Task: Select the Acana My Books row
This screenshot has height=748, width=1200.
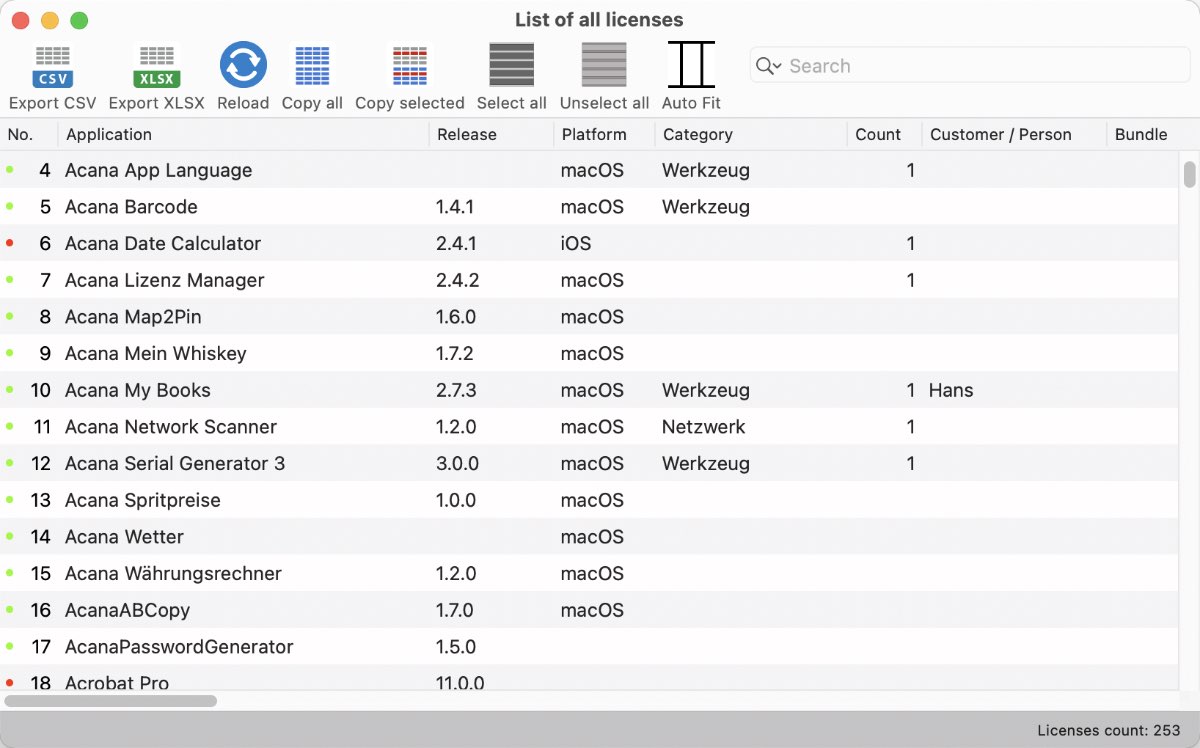Action: tap(590, 390)
